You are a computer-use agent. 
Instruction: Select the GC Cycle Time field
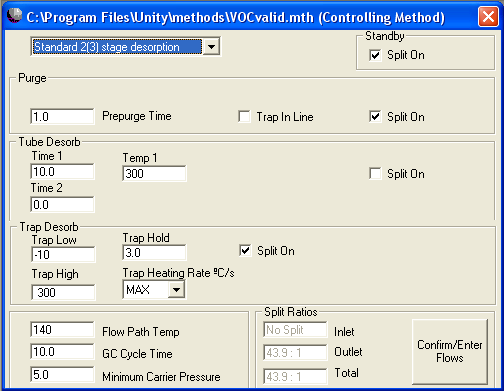pos(62,352)
